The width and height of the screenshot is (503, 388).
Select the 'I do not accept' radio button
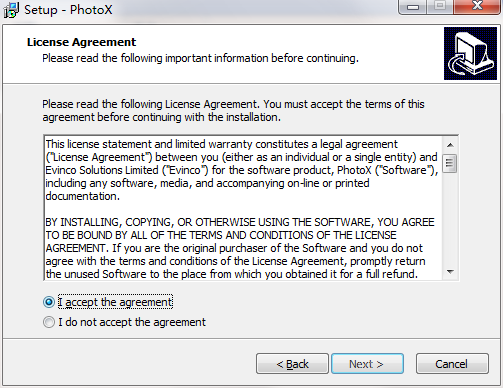pyautogui.click(x=49, y=322)
